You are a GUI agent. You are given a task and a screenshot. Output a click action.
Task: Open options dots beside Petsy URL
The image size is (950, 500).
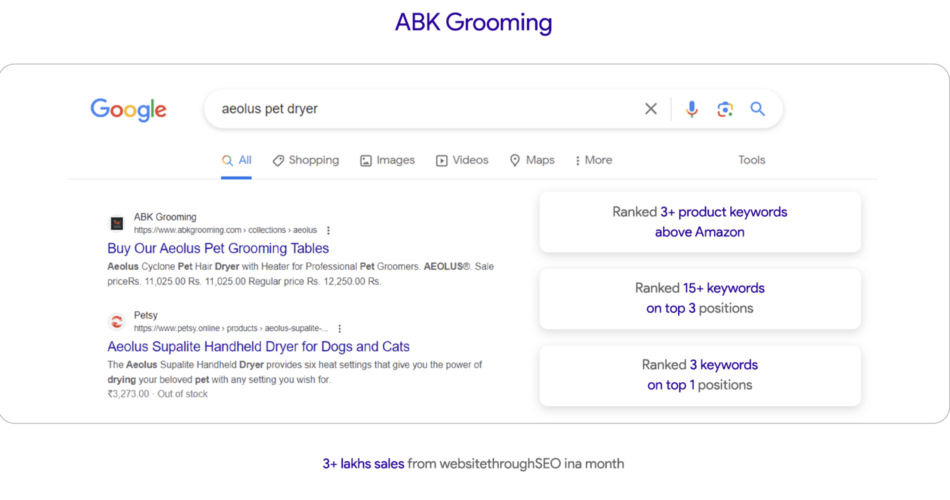pos(339,328)
